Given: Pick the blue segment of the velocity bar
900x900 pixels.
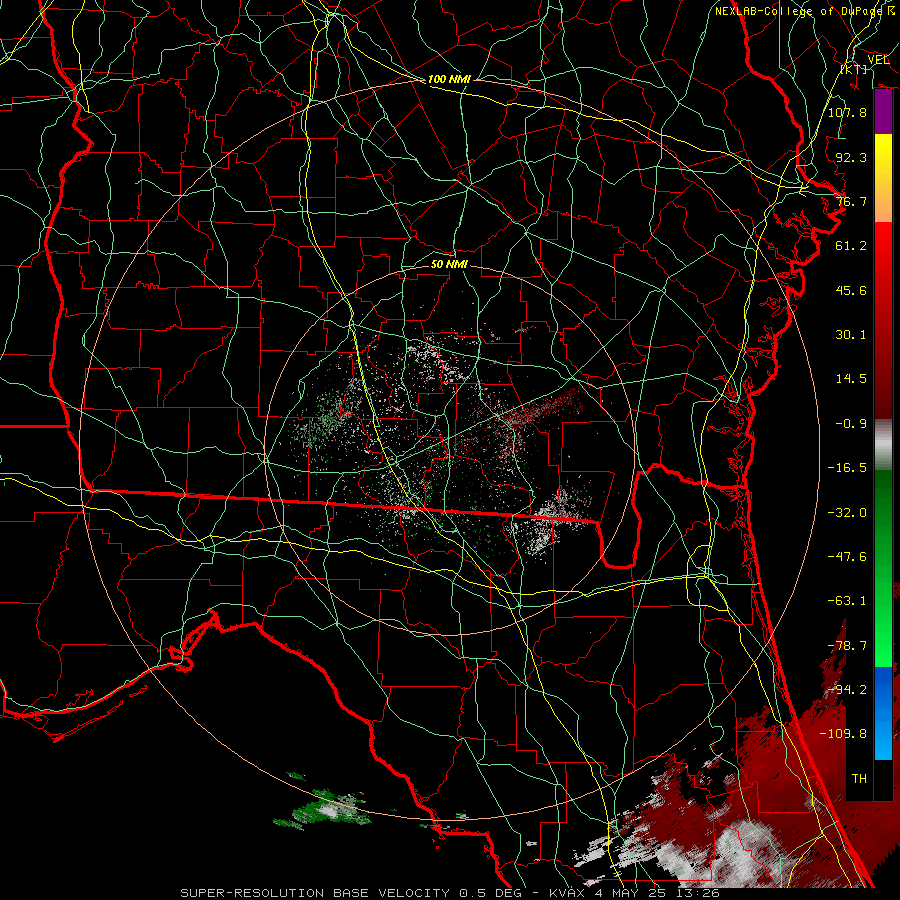Looking at the screenshot, I should (883, 713).
